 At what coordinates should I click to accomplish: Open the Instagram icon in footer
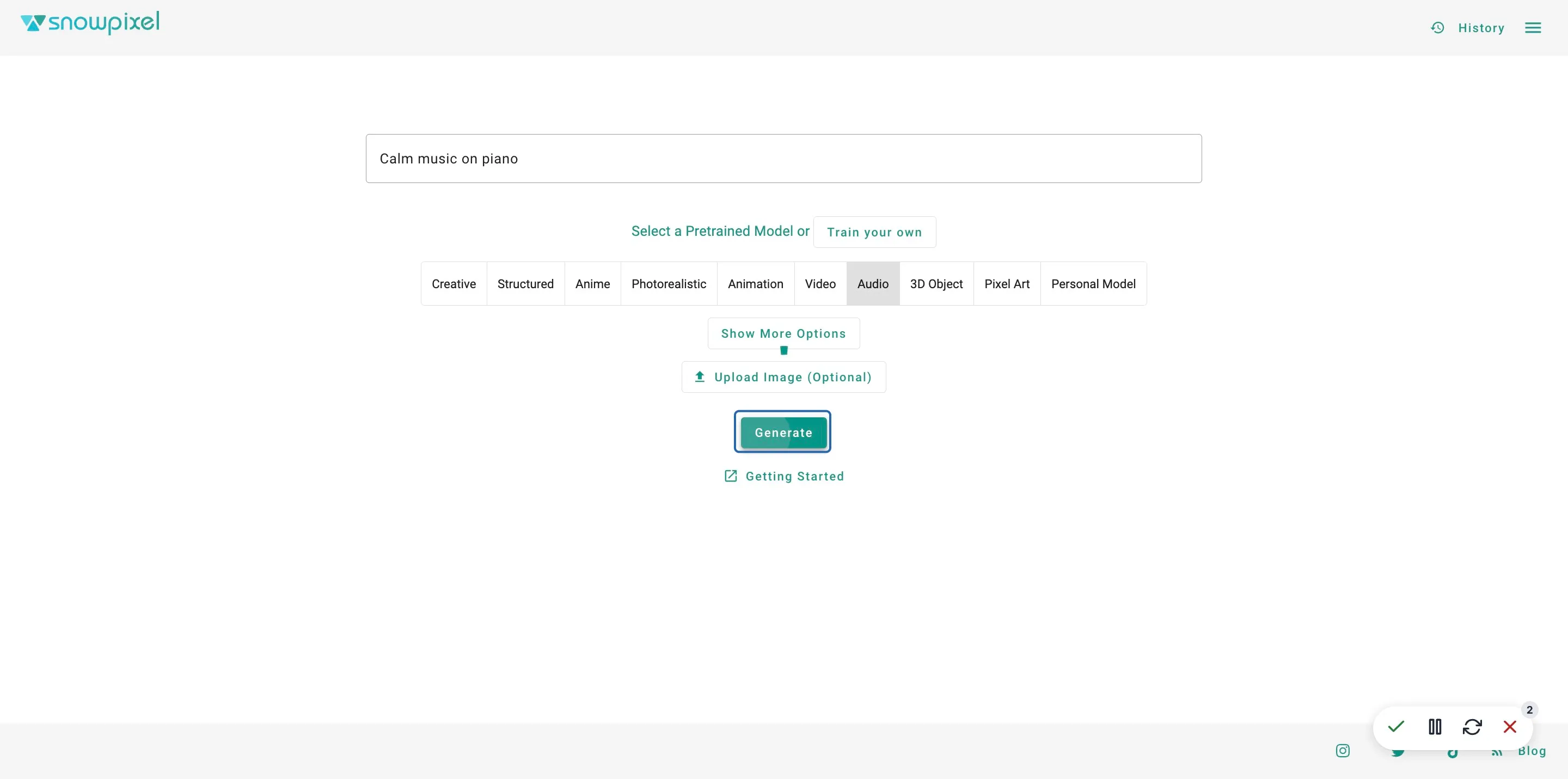pos(1342,750)
